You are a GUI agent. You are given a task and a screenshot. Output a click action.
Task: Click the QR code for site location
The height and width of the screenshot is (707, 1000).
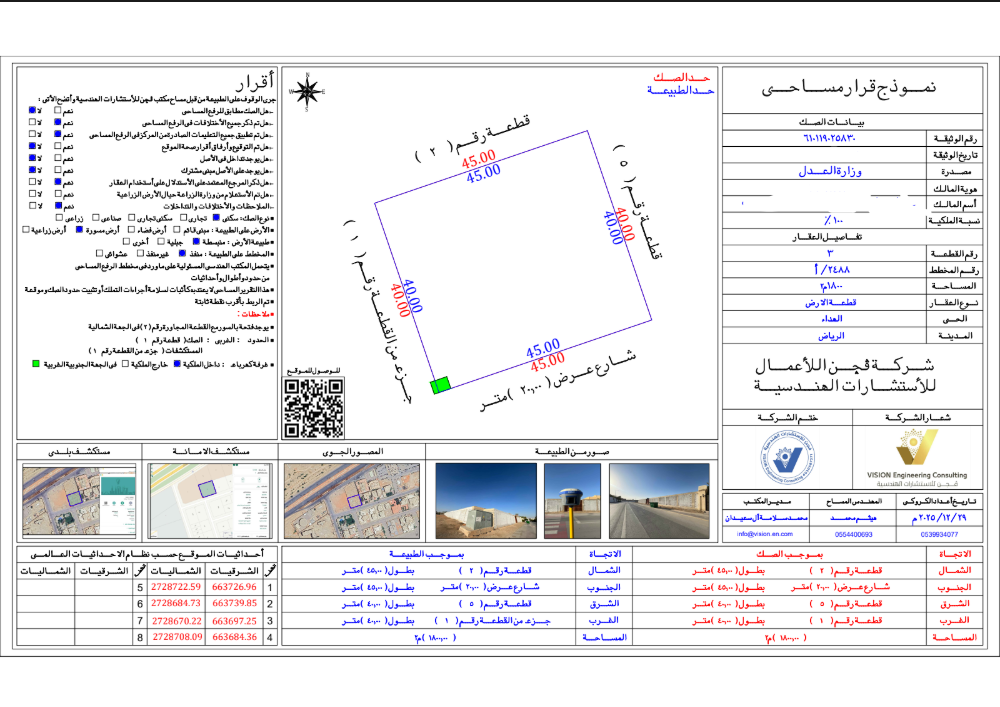tap(313, 407)
